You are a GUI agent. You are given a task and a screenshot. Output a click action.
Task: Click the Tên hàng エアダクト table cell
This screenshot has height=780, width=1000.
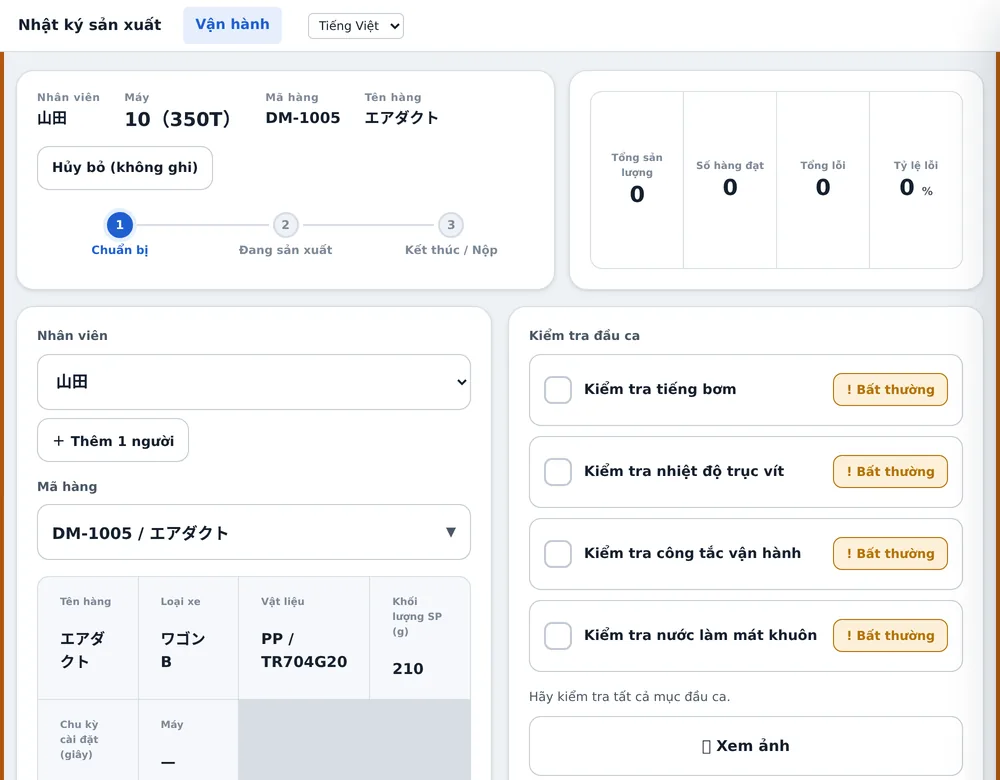[x=88, y=638]
